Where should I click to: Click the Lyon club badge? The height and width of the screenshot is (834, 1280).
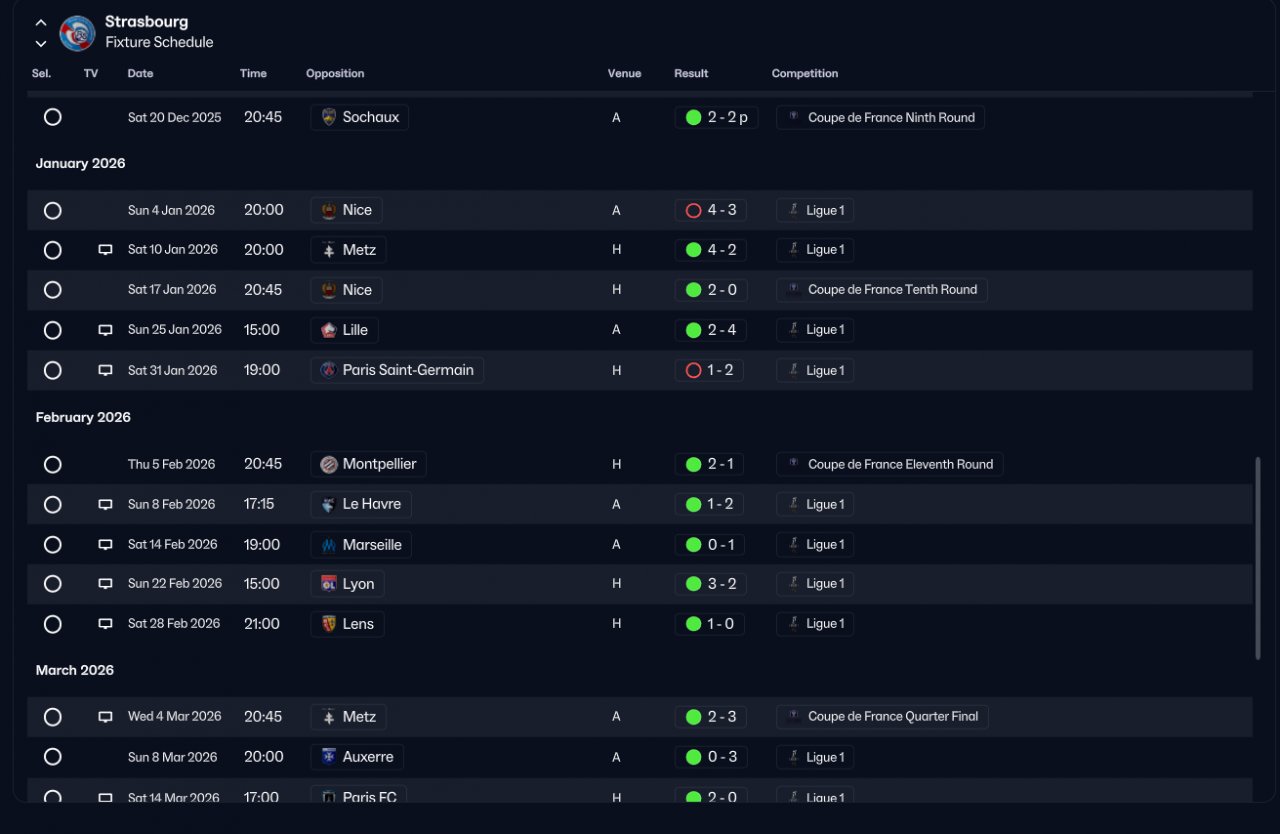pyautogui.click(x=328, y=584)
